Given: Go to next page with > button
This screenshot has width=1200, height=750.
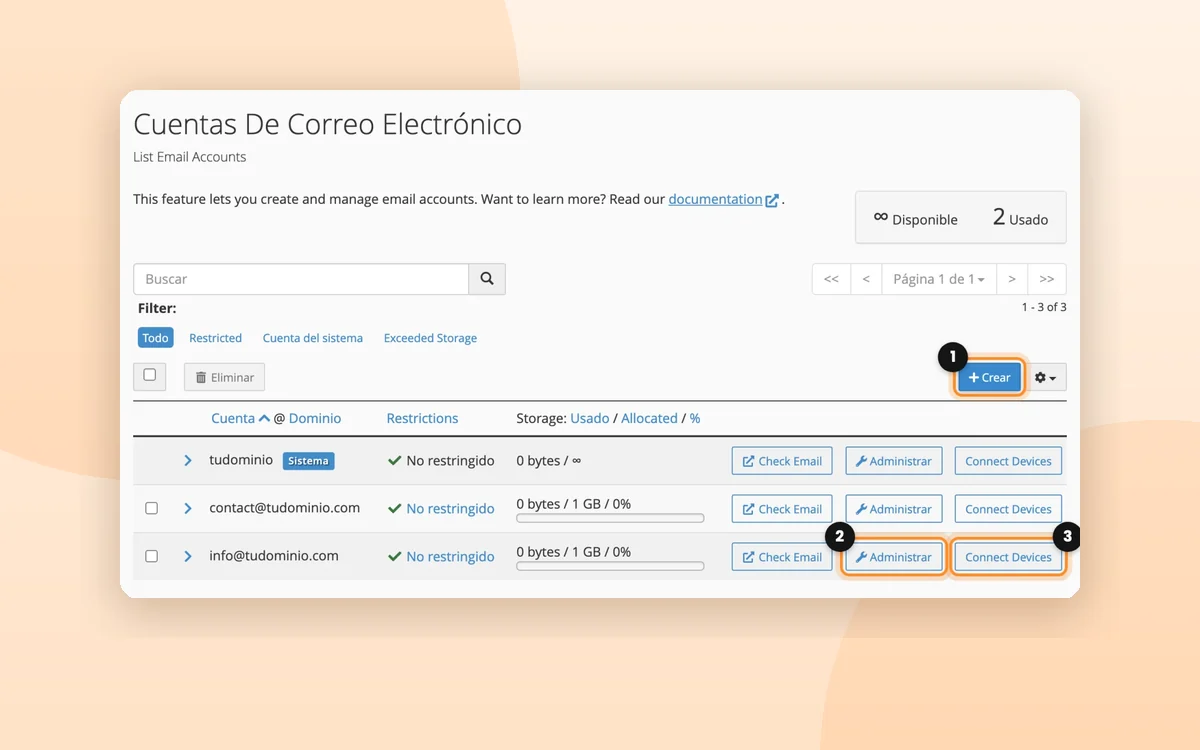Looking at the screenshot, I should (1012, 279).
